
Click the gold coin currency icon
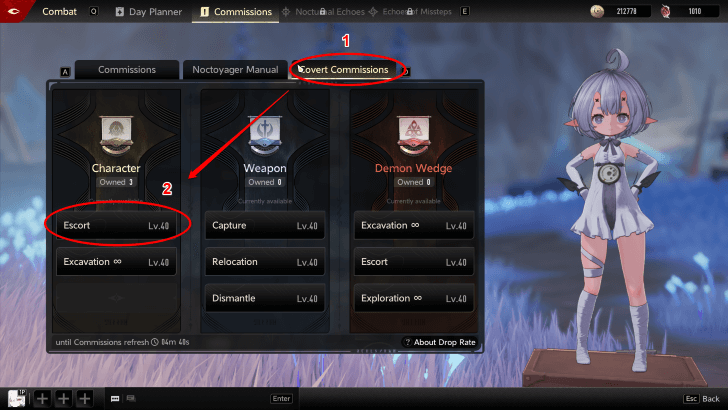(x=597, y=11)
